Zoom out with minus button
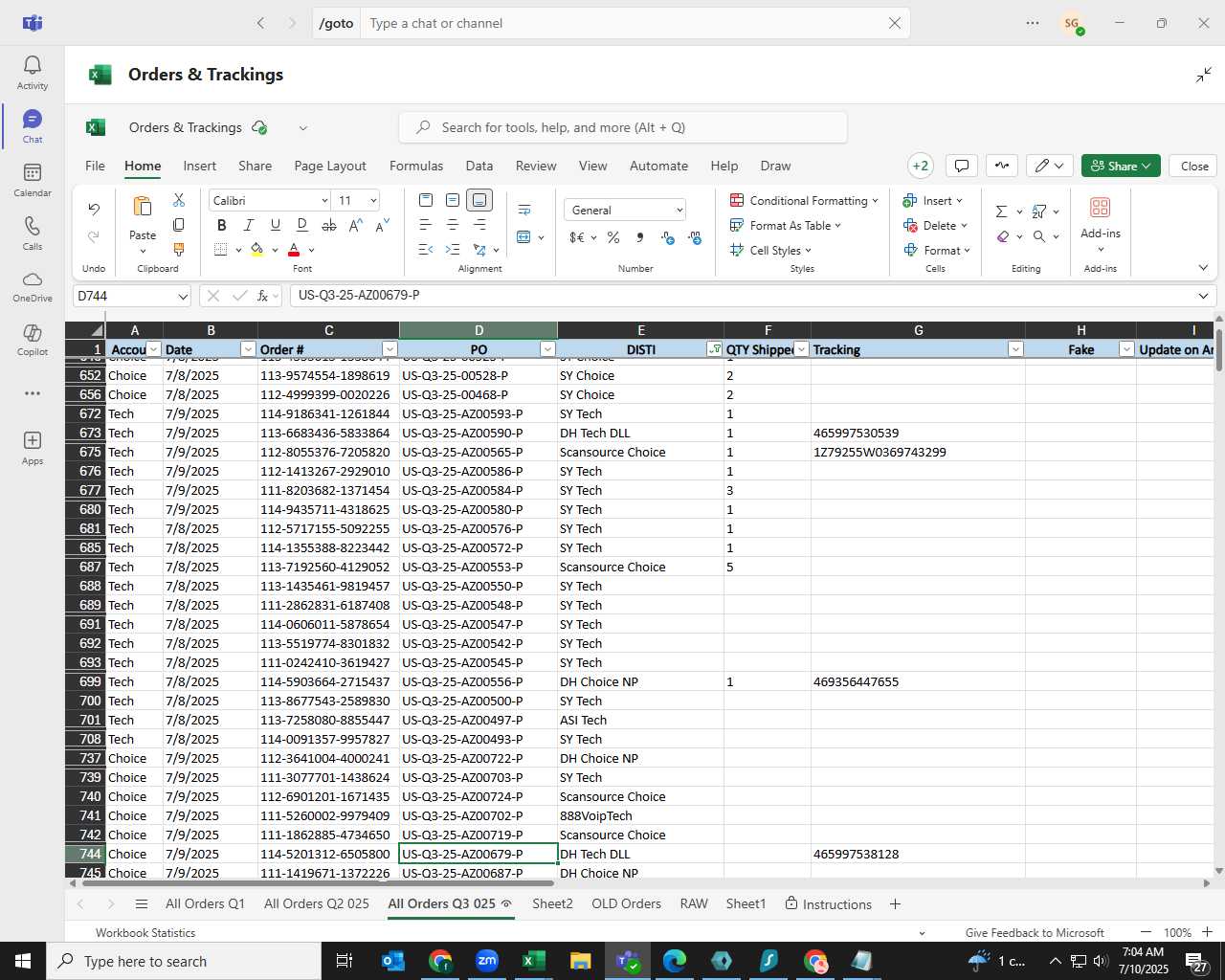Image resolution: width=1225 pixels, height=980 pixels. (x=1146, y=932)
